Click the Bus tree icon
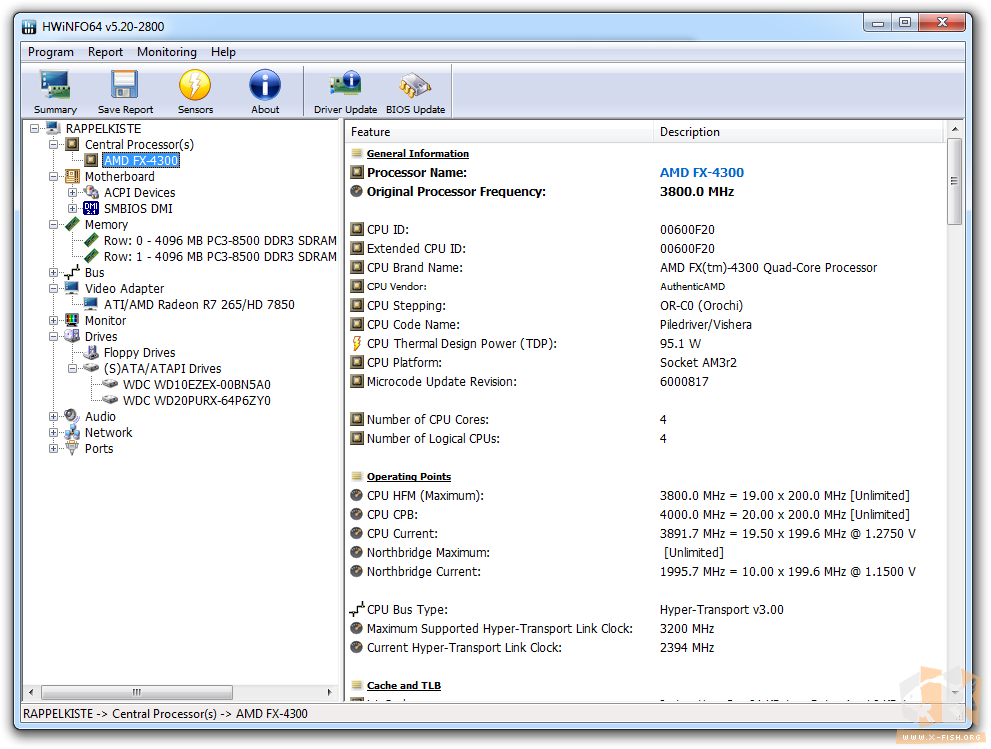The width and height of the screenshot is (991, 749). coord(72,272)
